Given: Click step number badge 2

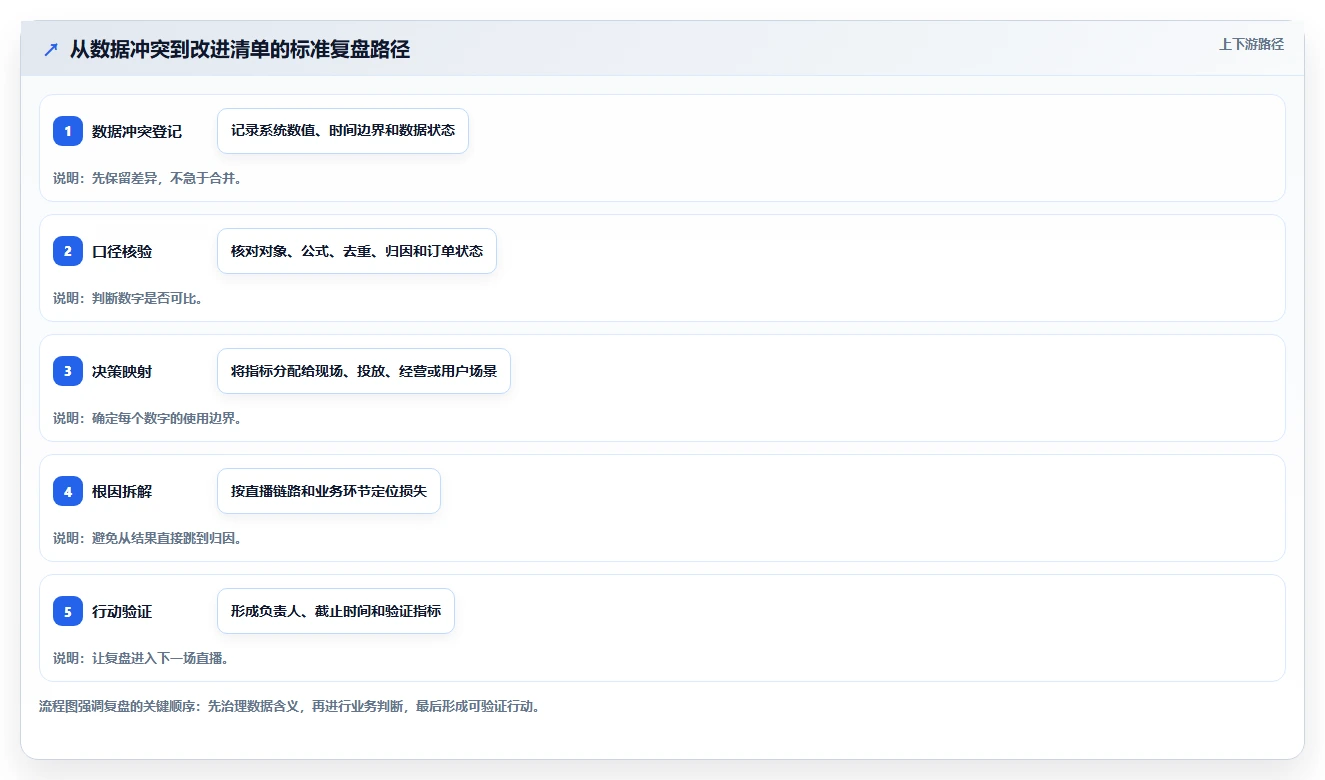Looking at the screenshot, I should (68, 251).
